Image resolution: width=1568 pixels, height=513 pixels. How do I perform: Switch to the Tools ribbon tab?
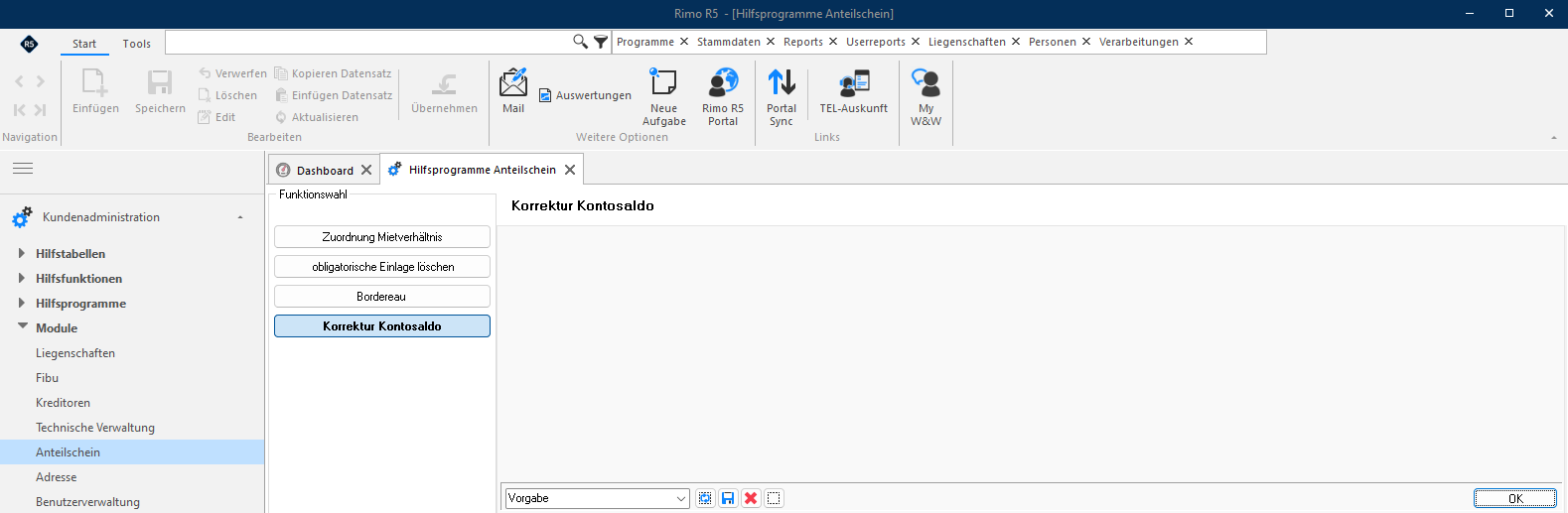[x=137, y=44]
